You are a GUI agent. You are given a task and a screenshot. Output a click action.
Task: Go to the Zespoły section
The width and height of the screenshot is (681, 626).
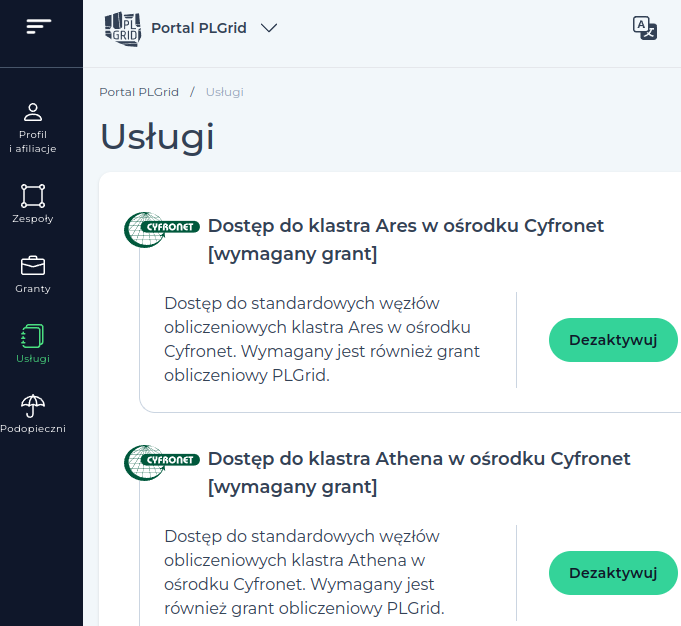(x=33, y=204)
